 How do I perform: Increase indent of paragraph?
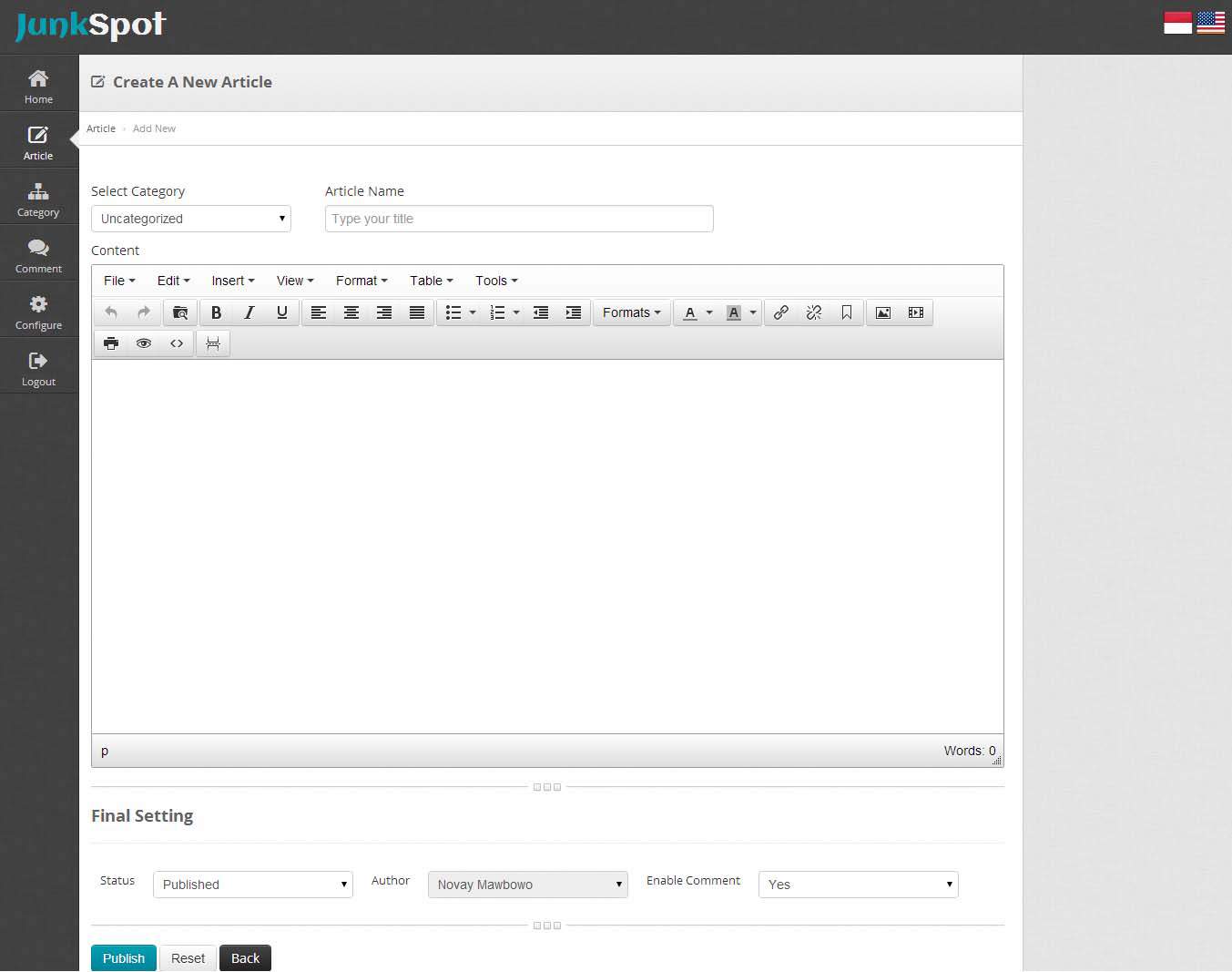pyautogui.click(x=574, y=312)
